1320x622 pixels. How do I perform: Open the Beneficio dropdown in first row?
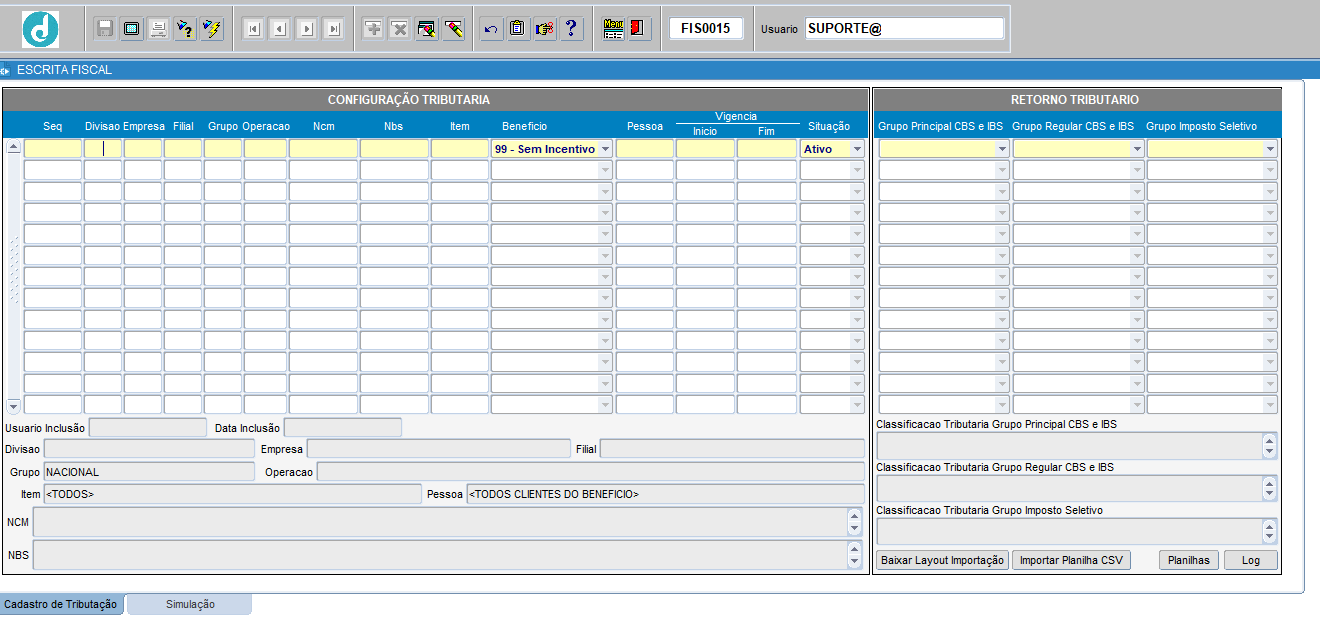click(605, 149)
